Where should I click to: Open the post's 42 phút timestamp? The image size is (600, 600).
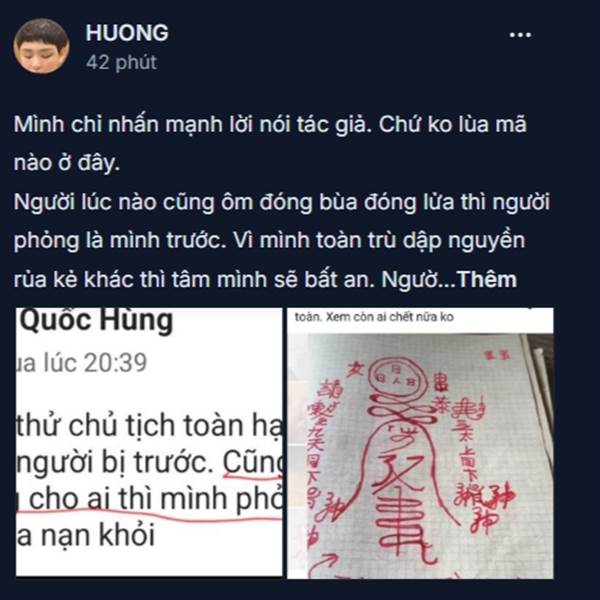tap(121, 62)
